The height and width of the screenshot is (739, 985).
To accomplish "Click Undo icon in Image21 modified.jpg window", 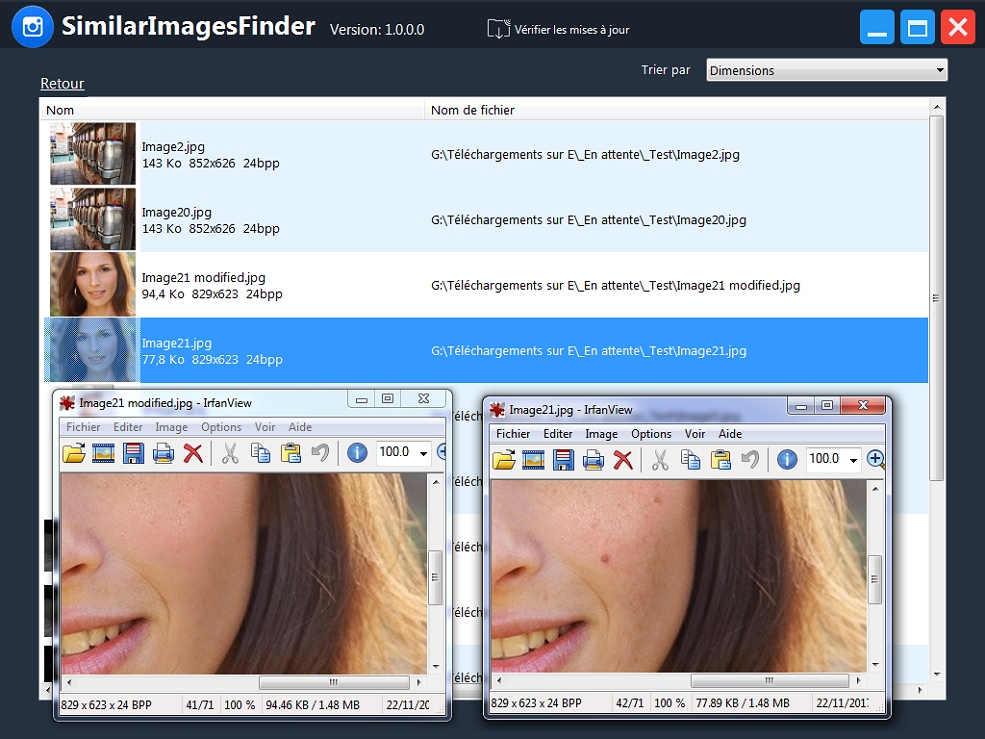I will click(320, 452).
